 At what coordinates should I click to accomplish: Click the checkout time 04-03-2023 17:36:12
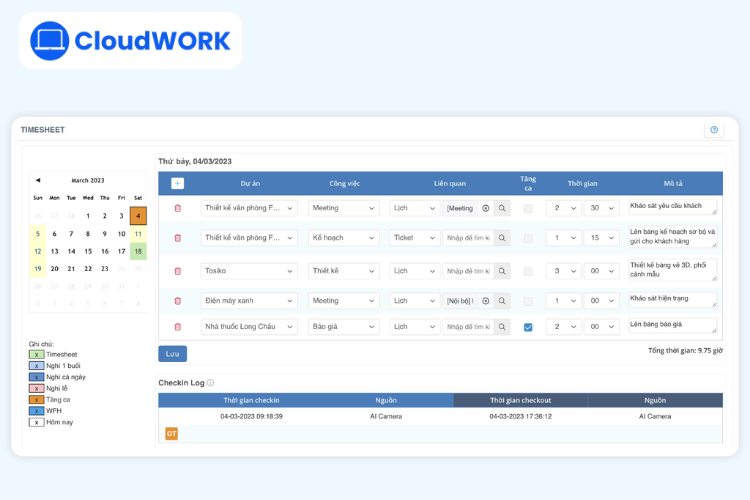520,416
